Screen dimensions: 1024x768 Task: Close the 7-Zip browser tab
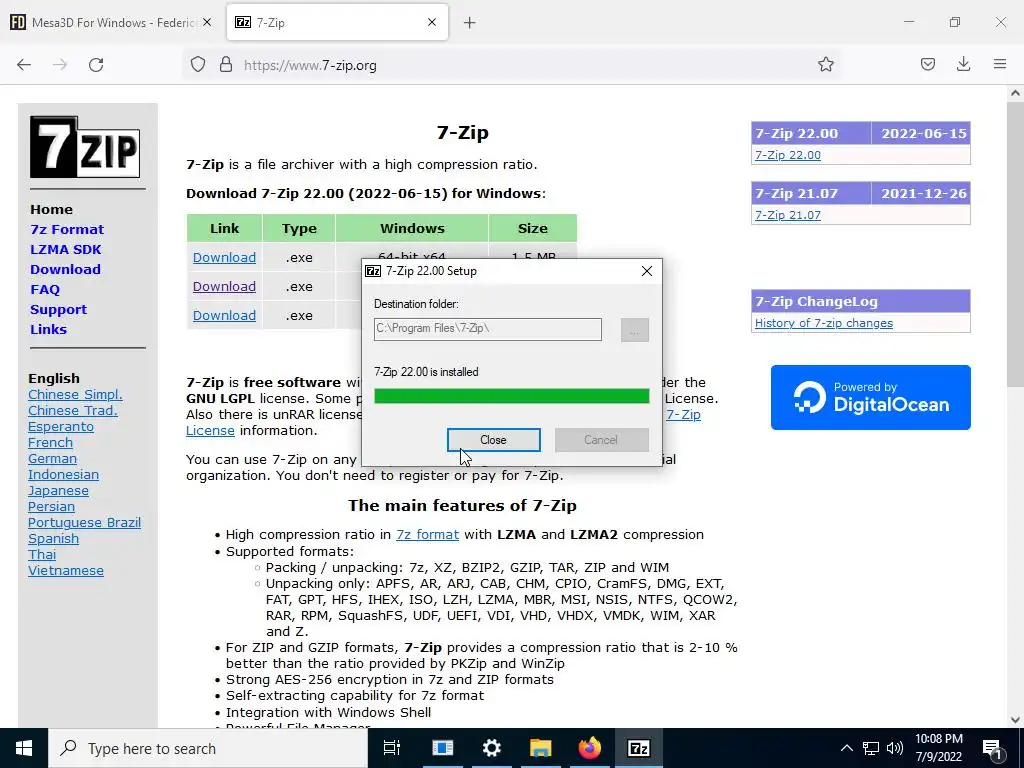pyautogui.click(x=432, y=22)
